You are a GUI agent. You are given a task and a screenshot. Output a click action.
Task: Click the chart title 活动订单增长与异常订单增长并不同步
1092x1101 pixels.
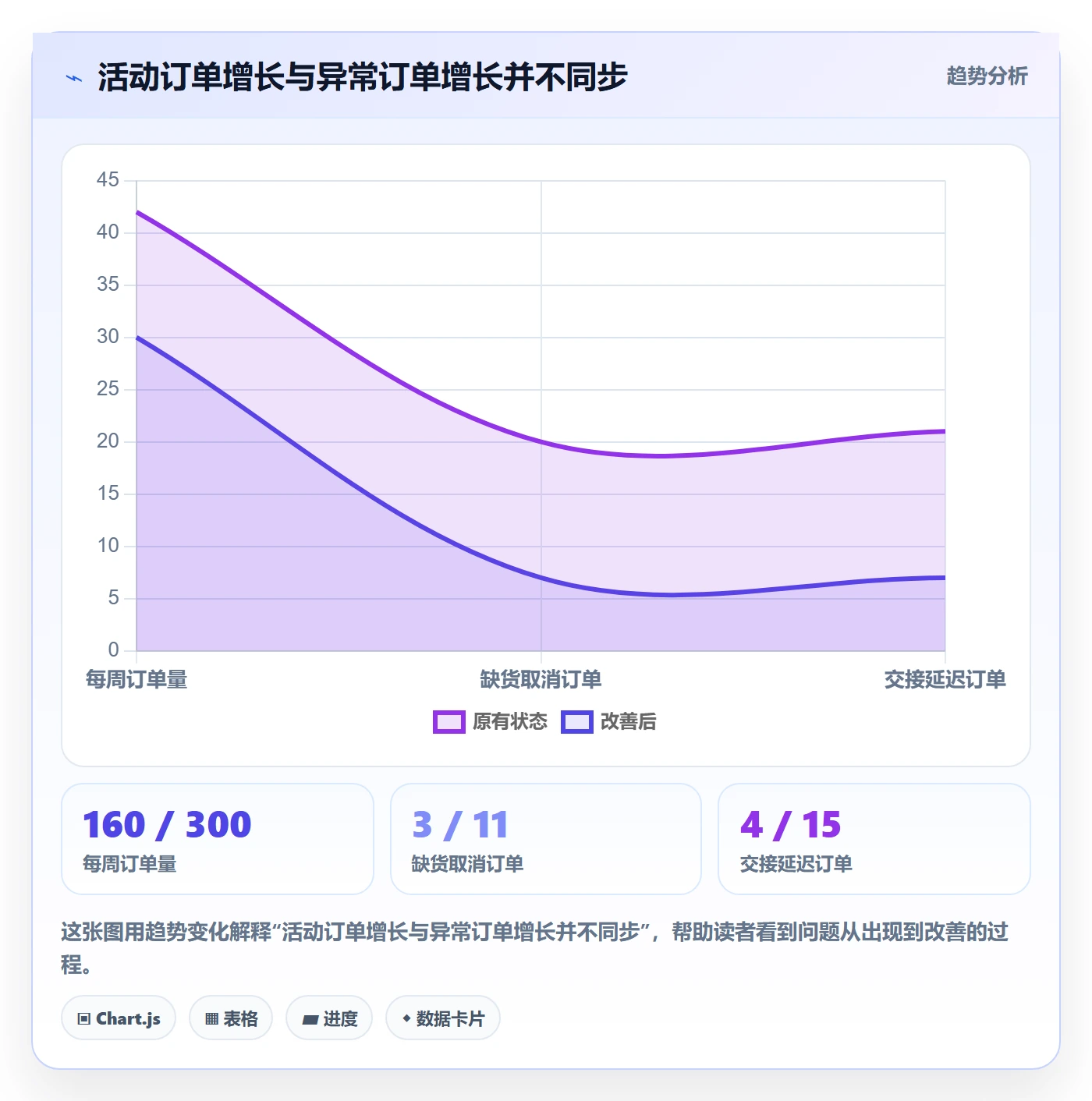[363, 77]
